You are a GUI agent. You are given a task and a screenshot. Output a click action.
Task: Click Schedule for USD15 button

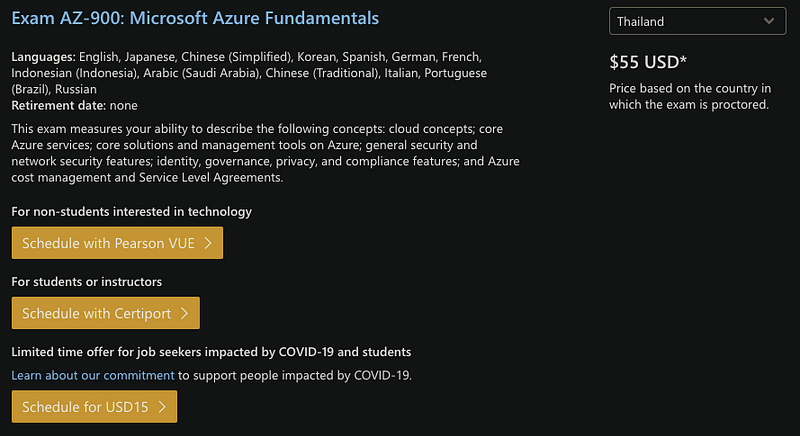[94, 406]
